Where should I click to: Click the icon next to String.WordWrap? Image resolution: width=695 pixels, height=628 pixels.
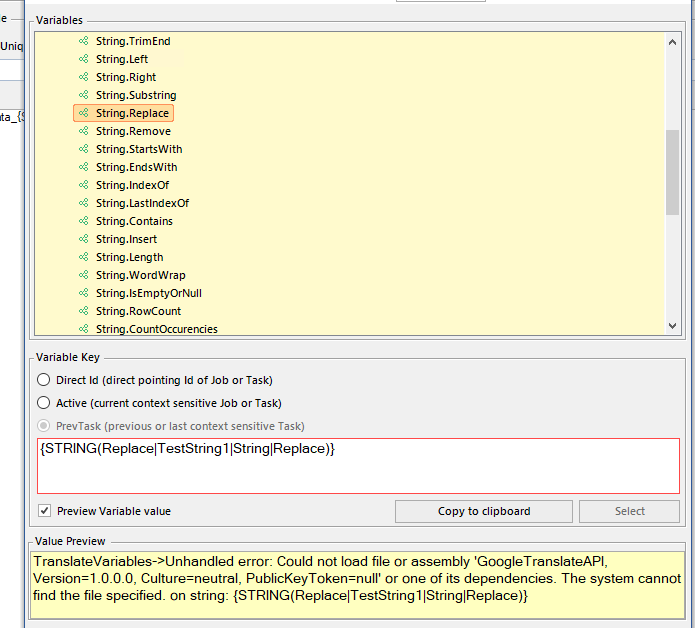pyautogui.click(x=84, y=275)
